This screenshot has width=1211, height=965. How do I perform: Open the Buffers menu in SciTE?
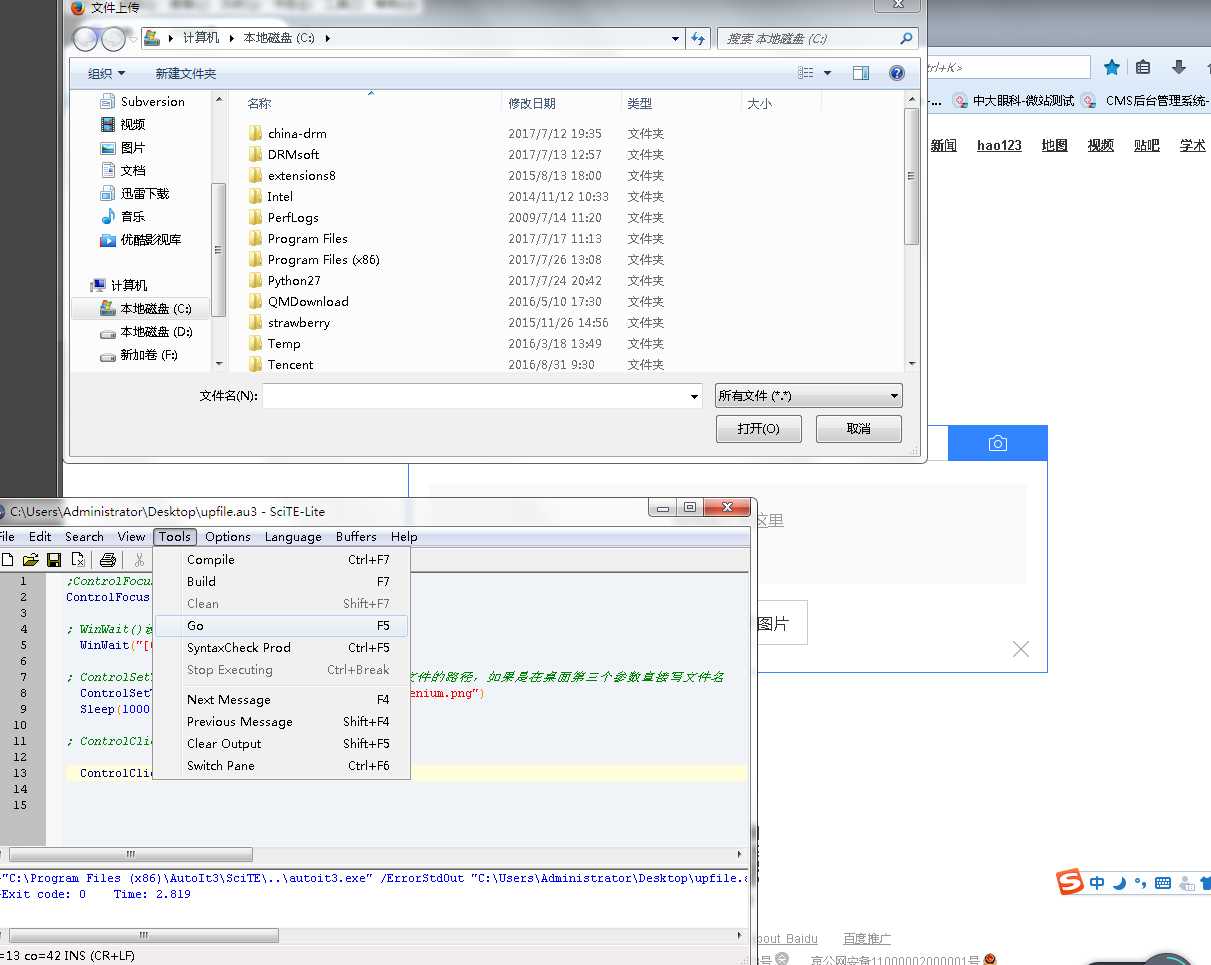tap(356, 537)
